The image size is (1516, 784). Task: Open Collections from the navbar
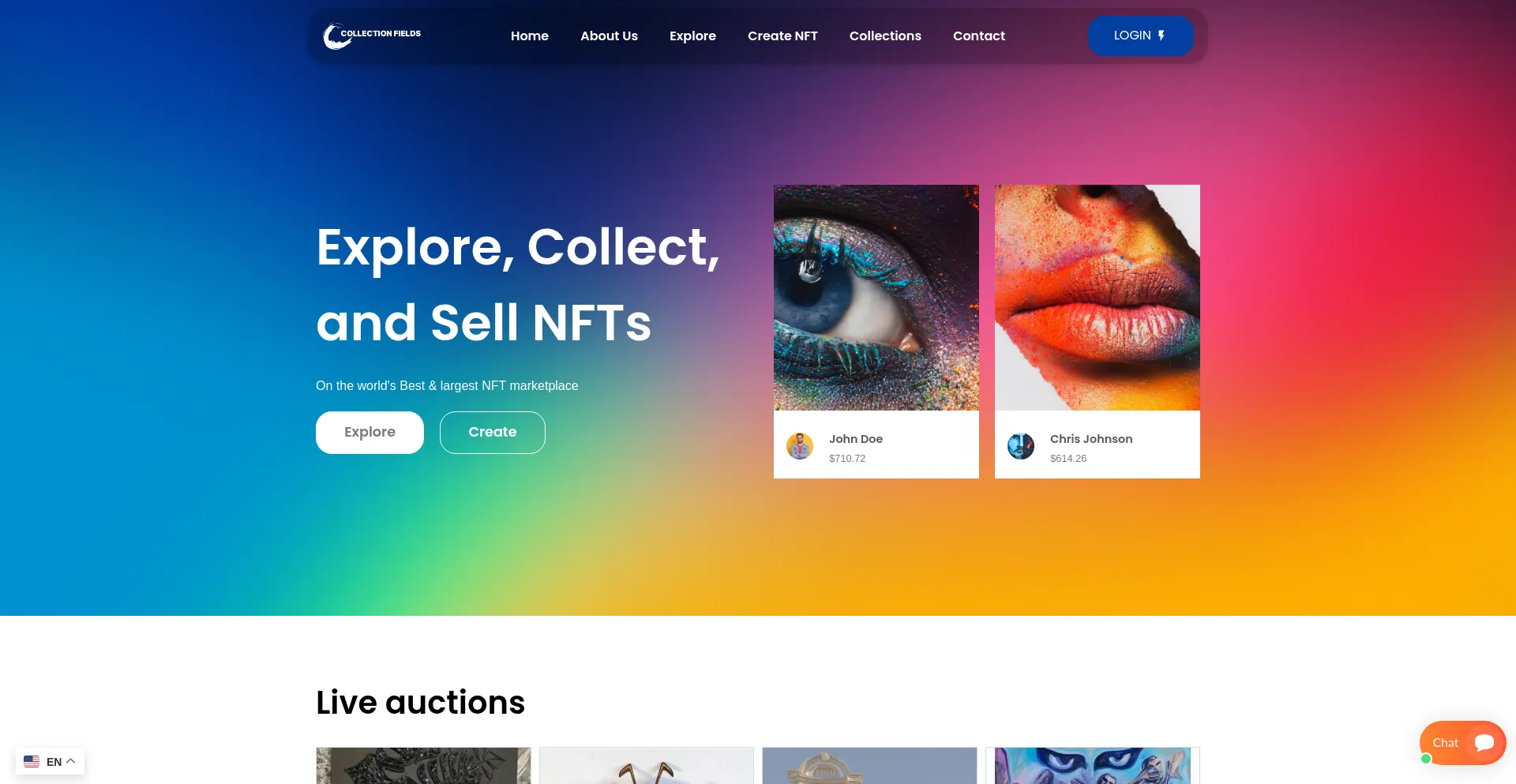coord(885,36)
